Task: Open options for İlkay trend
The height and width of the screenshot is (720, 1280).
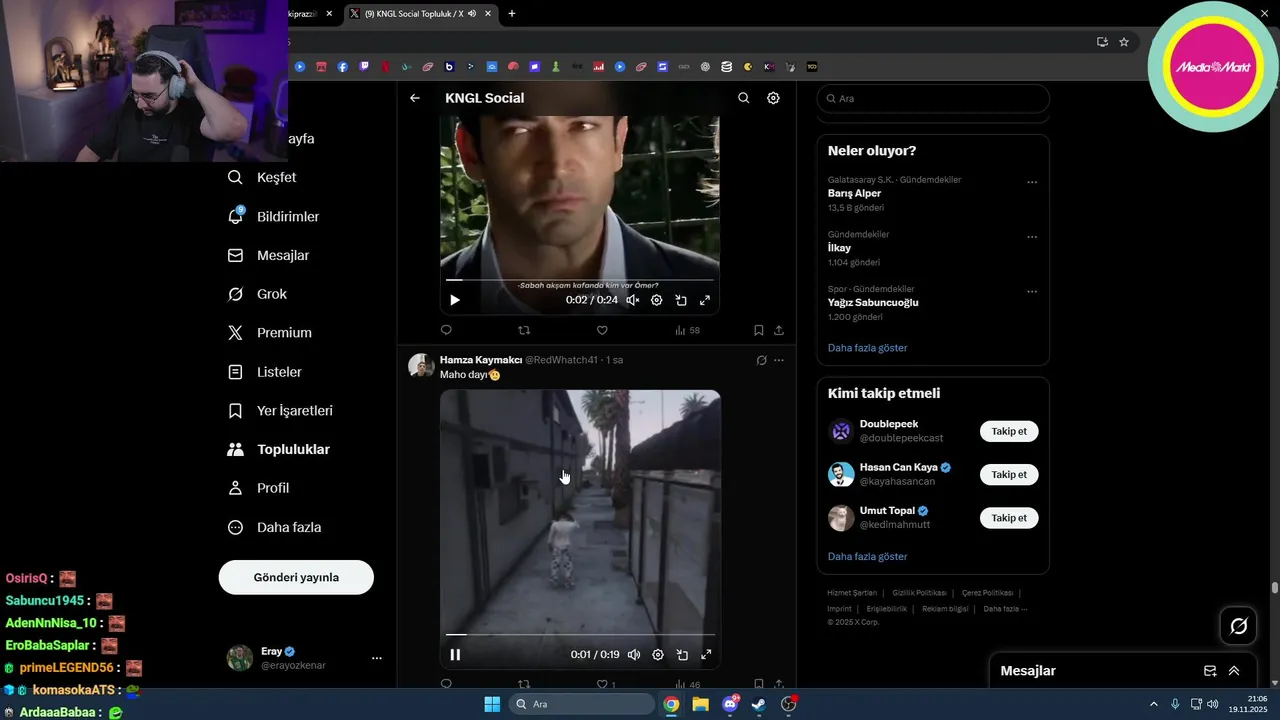Action: pos(1032,237)
